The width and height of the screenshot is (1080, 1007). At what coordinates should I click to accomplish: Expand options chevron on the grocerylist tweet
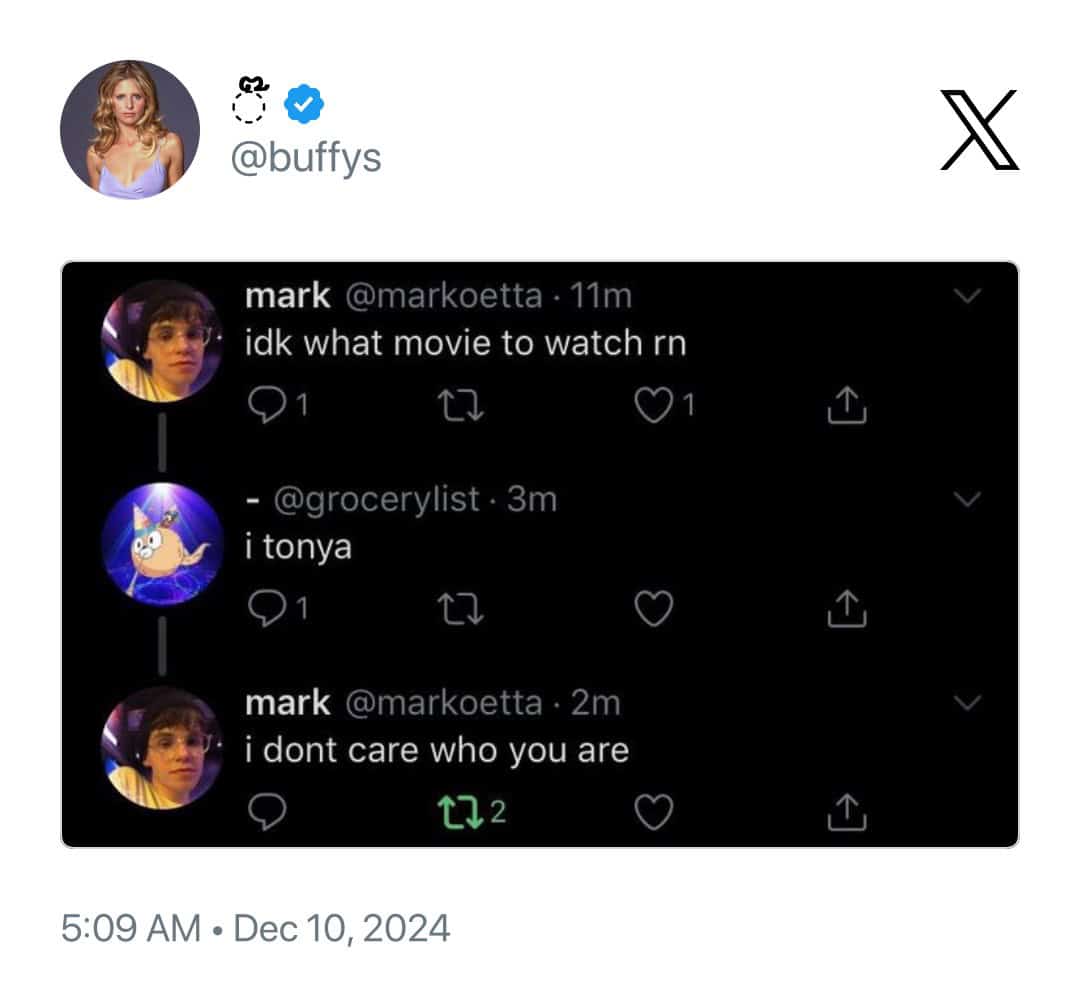(x=969, y=499)
